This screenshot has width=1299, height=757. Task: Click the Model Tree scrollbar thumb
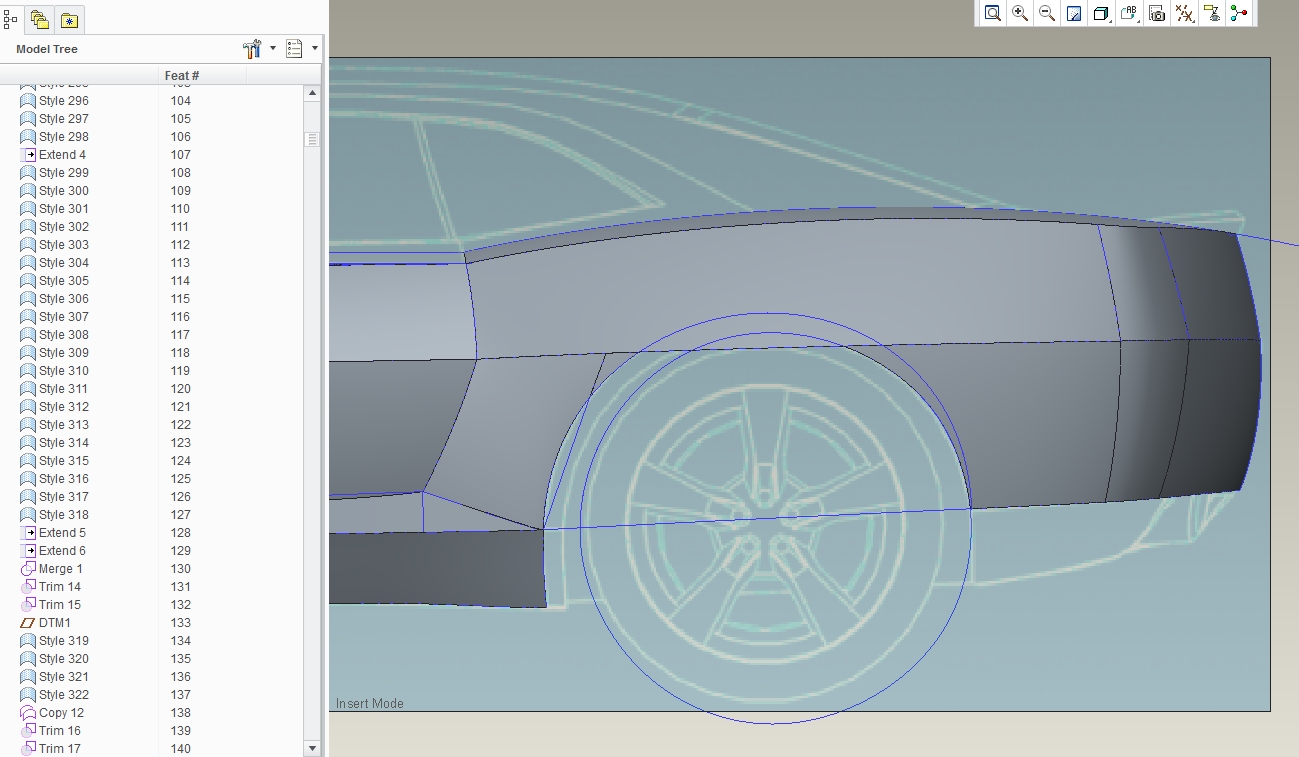point(312,140)
